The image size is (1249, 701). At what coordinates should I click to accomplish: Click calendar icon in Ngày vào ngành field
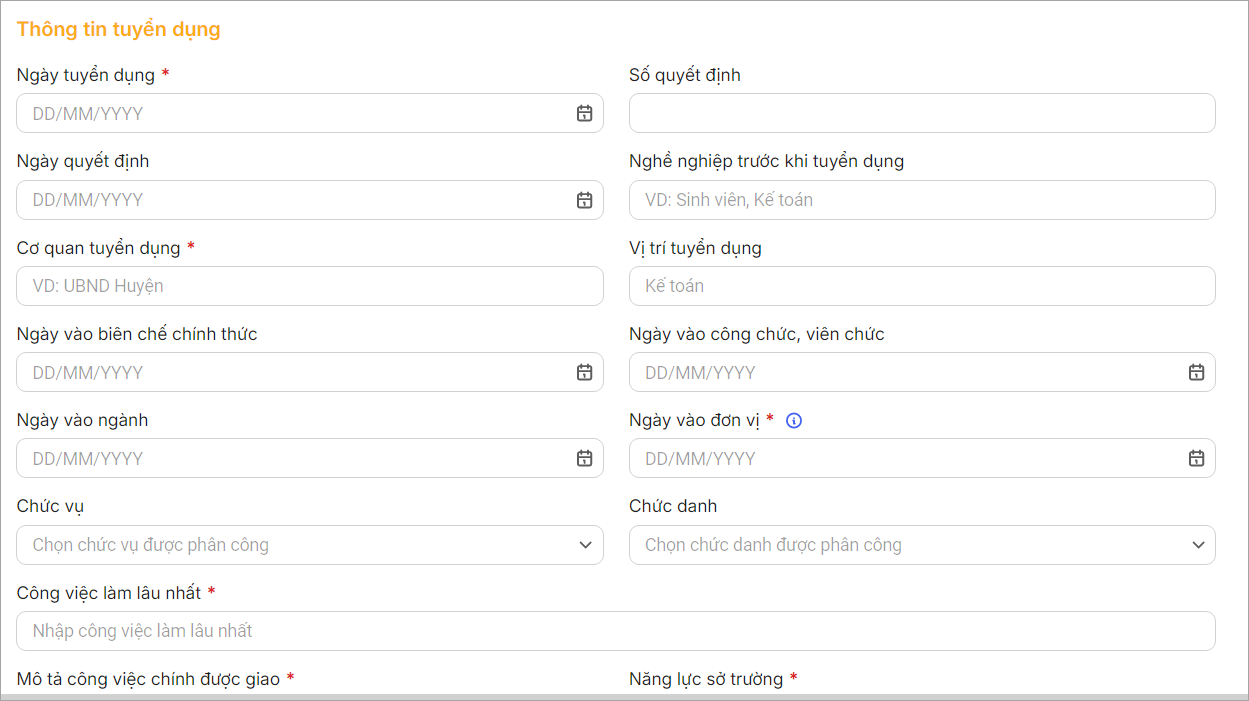pyautogui.click(x=584, y=458)
